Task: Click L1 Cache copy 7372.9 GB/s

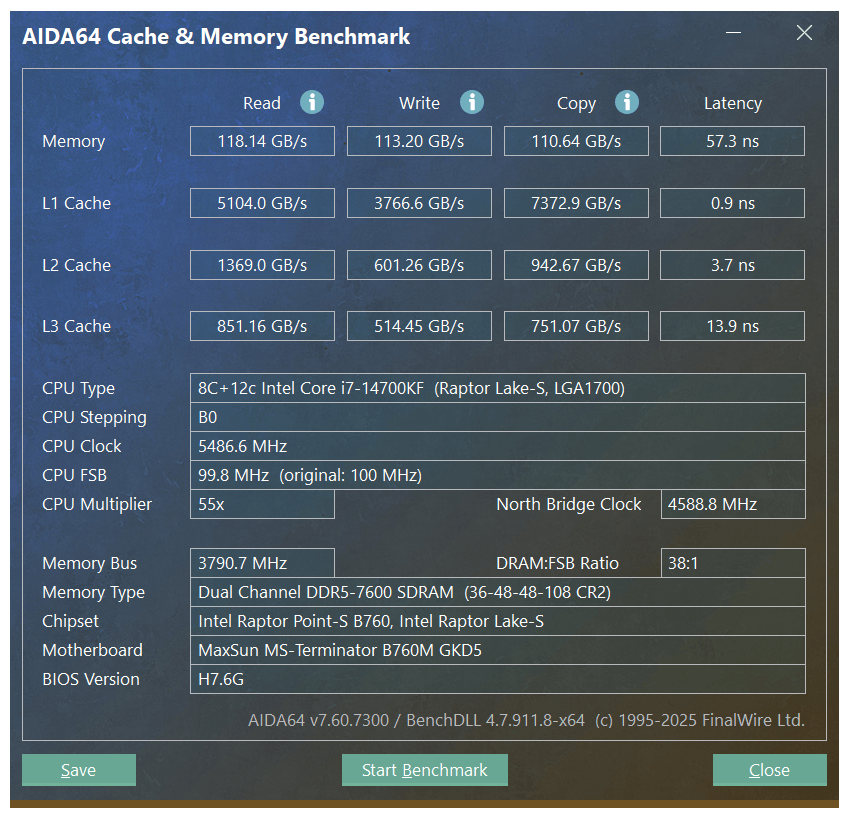Action: point(576,203)
